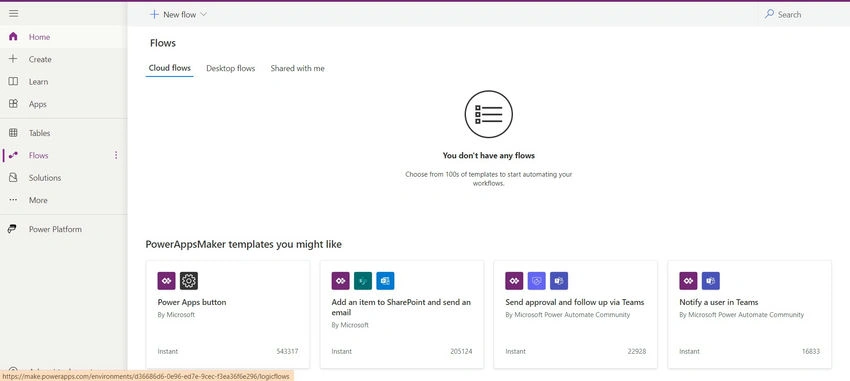Click Power Apps icon on Send approval card
The image size is (850, 381).
point(514,281)
